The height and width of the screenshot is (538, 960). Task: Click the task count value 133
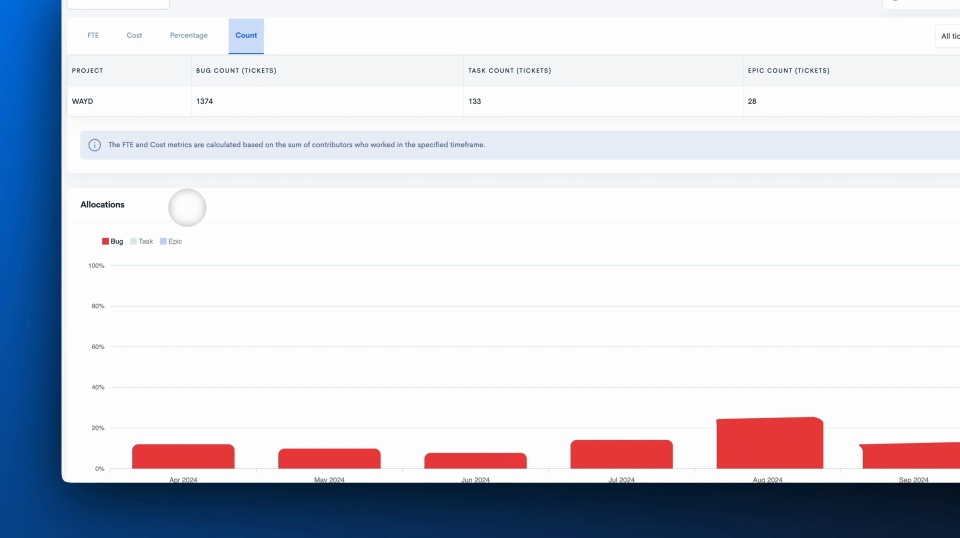(x=474, y=102)
